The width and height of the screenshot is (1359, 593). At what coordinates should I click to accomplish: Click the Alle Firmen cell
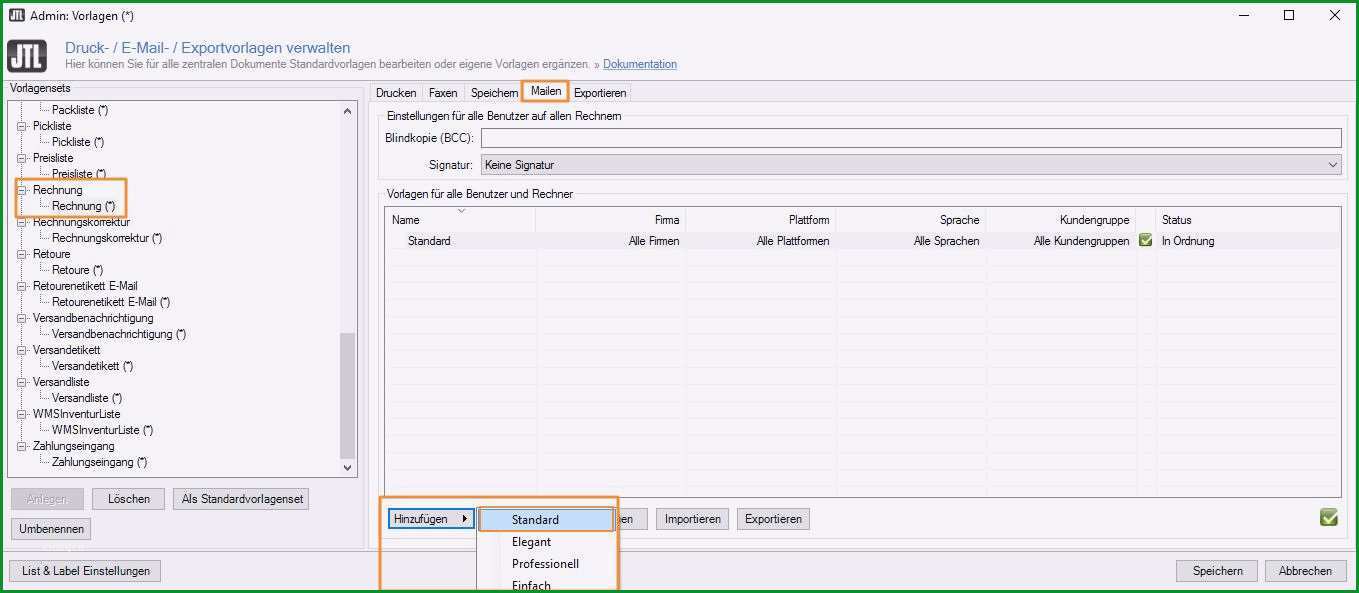(654, 241)
